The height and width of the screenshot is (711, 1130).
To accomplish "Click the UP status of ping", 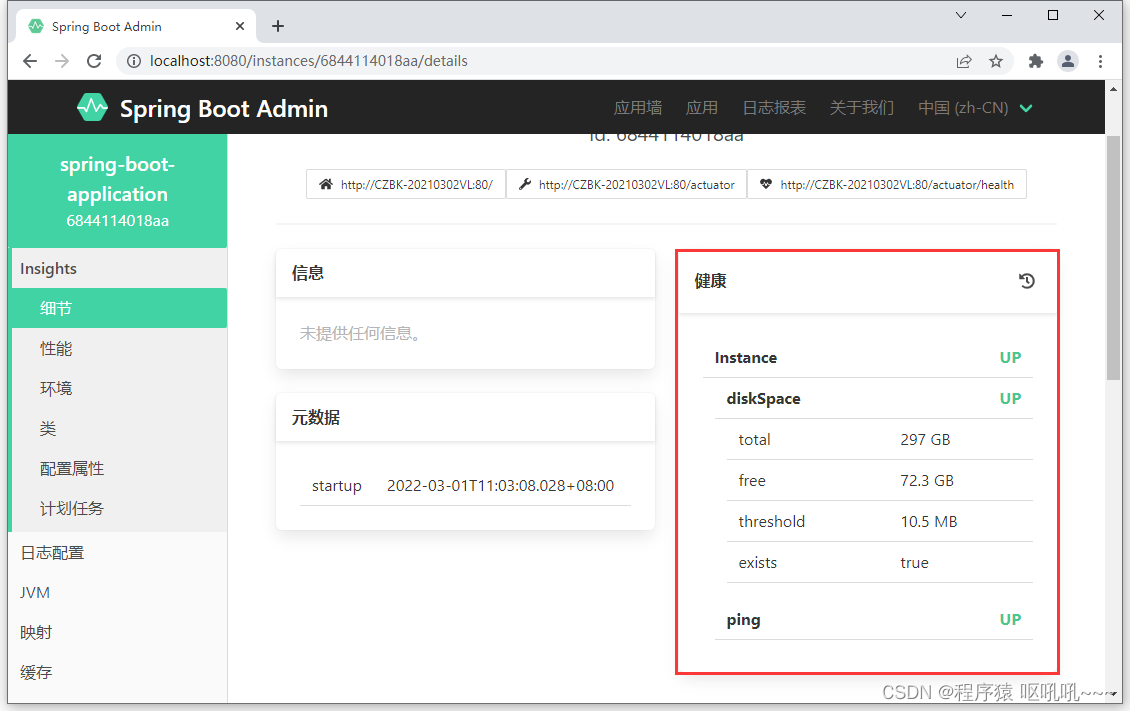I will click(x=1010, y=620).
